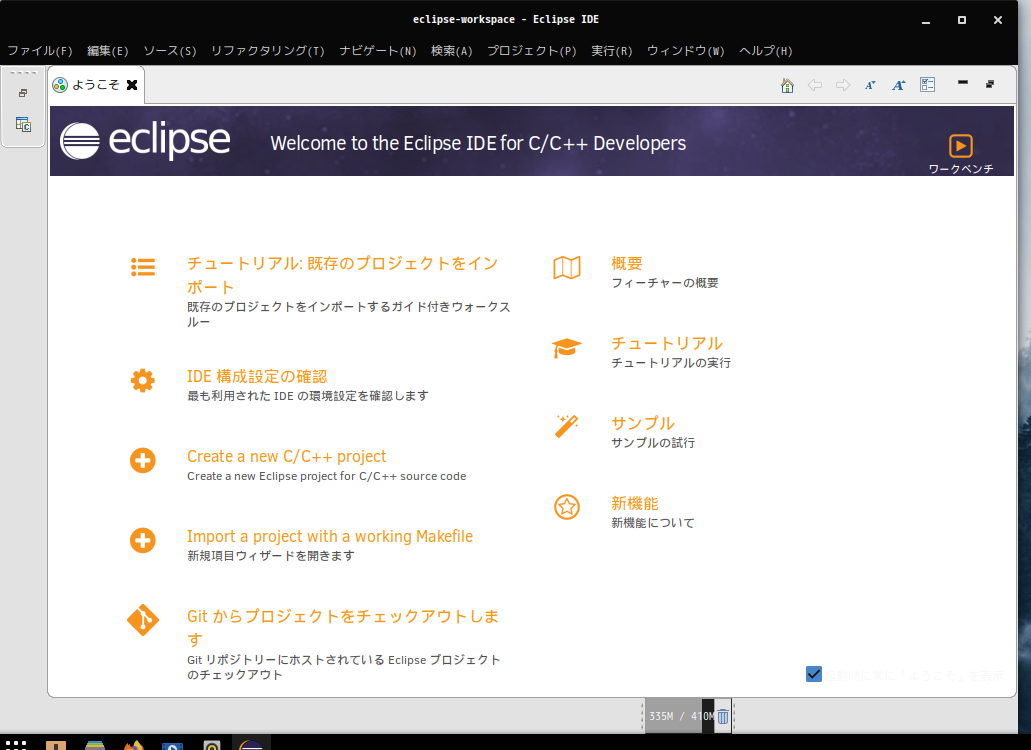
Task: Open Create a new C/C++ project link
Action: [x=287, y=456]
